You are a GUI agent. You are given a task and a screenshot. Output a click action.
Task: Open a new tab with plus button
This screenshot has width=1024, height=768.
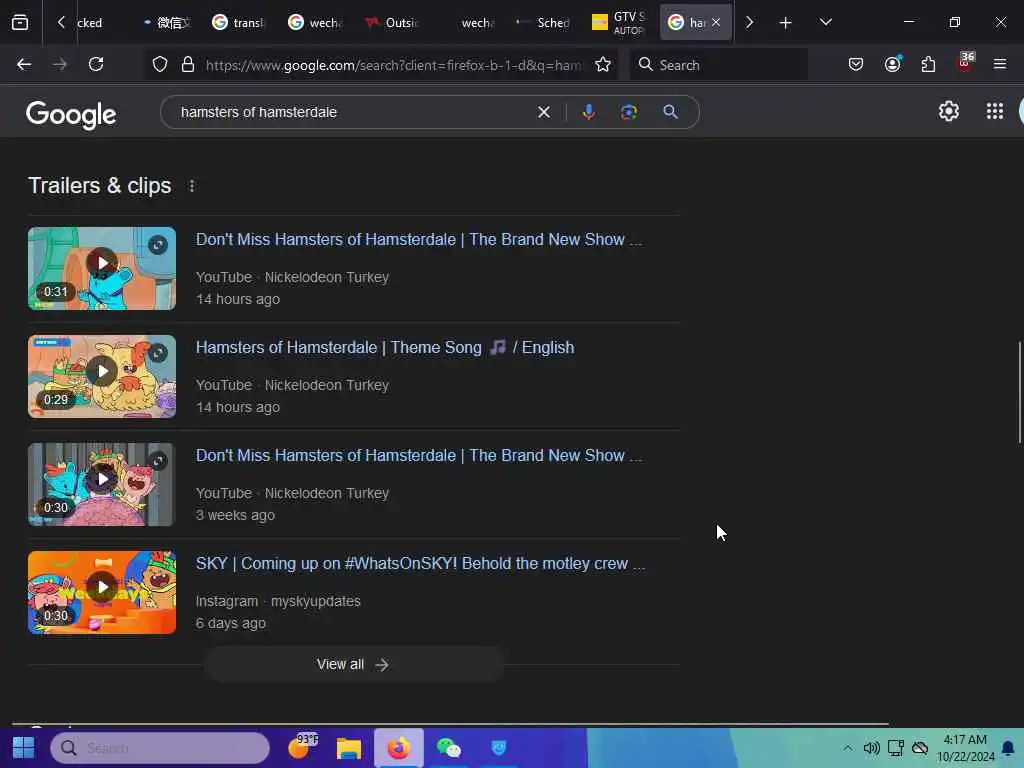pyautogui.click(x=785, y=23)
